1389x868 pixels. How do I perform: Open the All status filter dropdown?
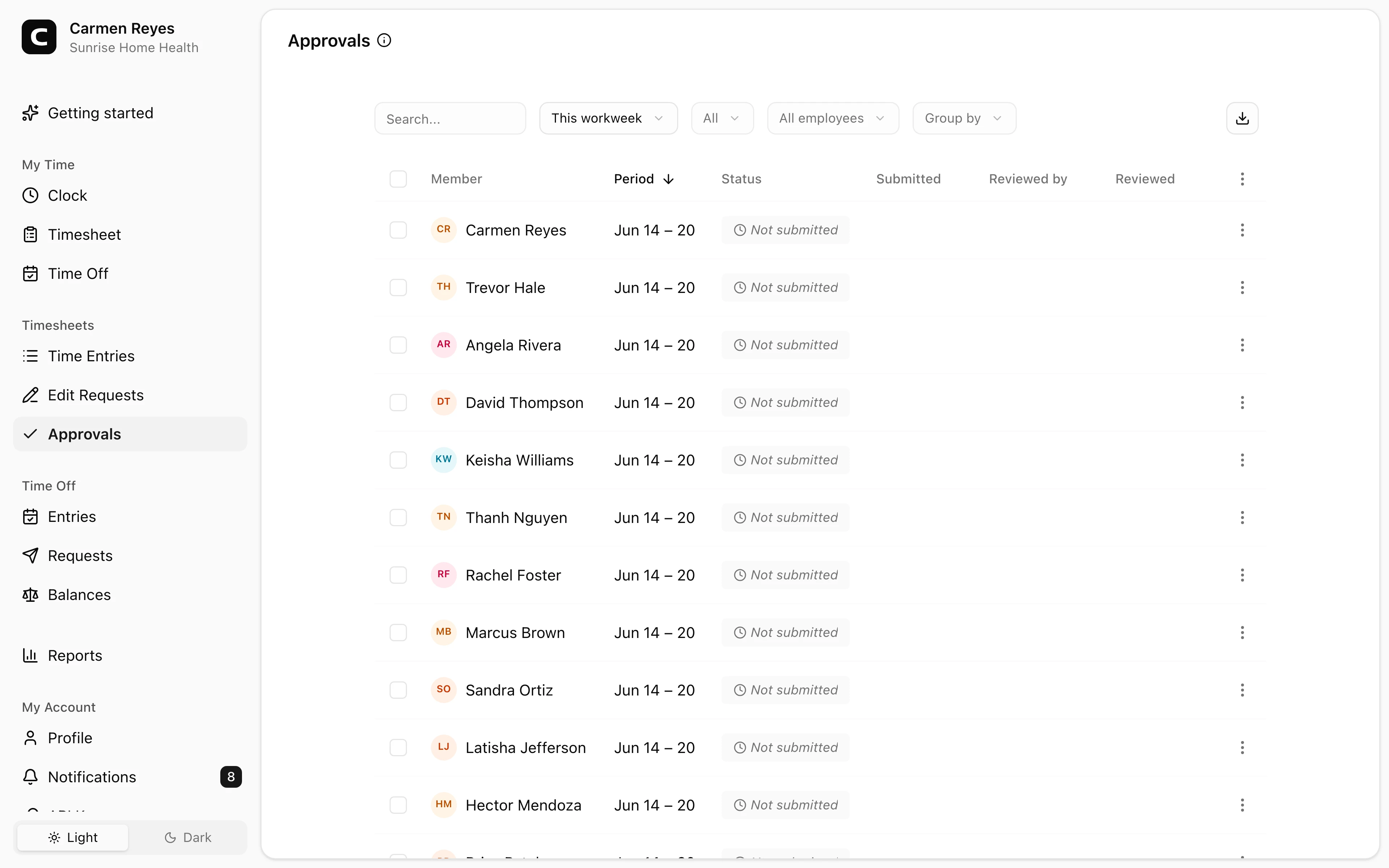722,118
